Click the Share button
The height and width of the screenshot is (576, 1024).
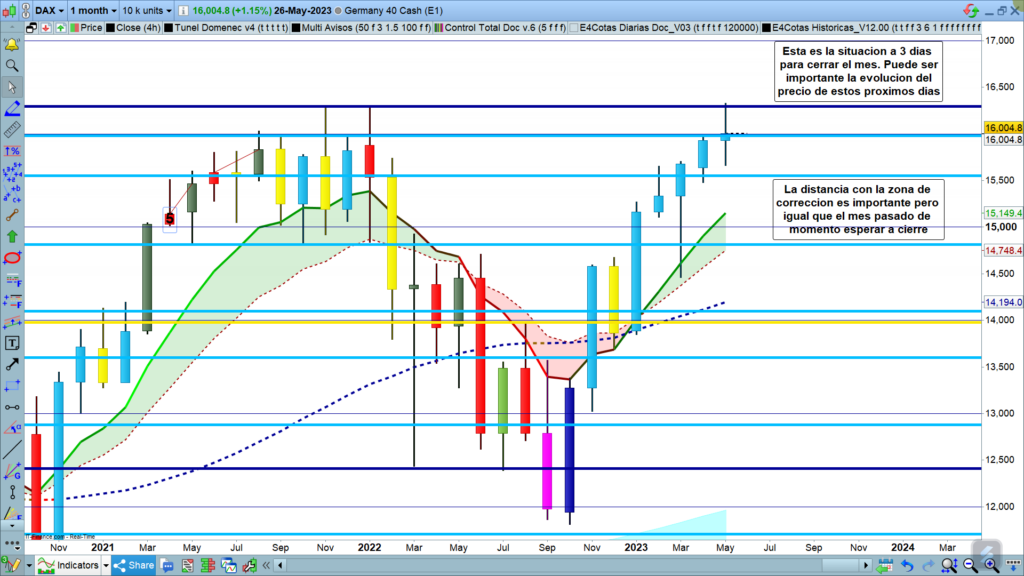click(x=133, y=566)
